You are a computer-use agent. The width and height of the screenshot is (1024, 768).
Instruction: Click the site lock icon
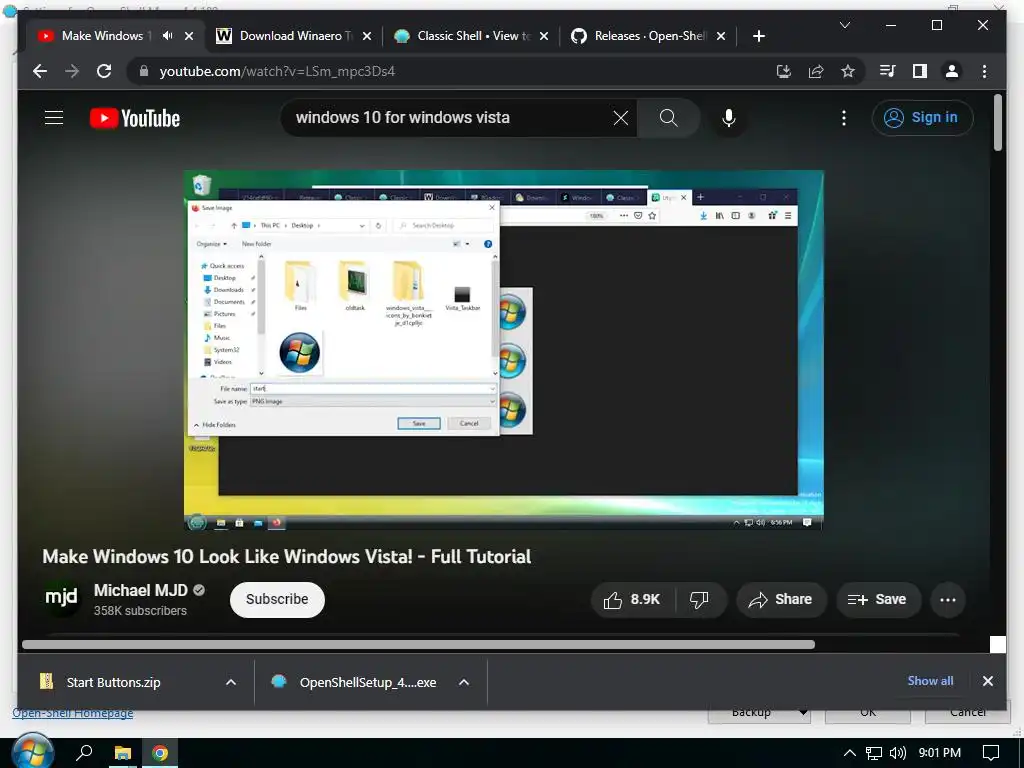click(144, 71)
